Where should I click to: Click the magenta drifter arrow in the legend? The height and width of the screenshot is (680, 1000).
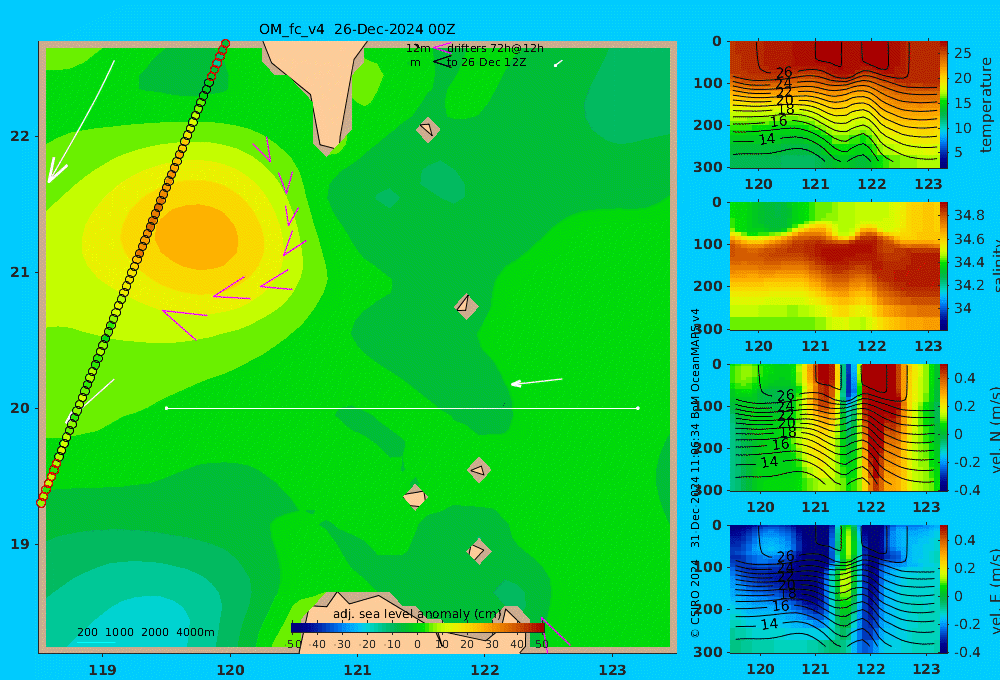coord(441,47)
